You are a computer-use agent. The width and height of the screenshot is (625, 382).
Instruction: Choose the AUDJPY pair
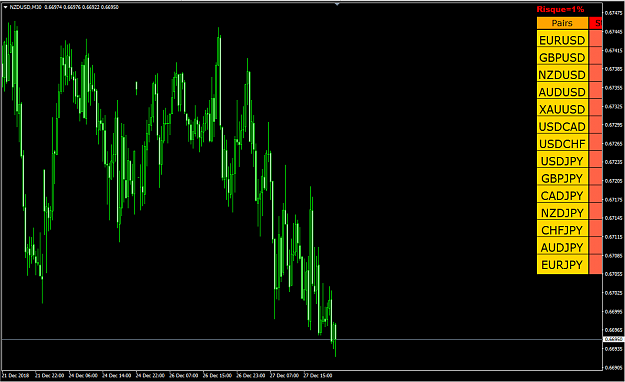click(562, 247)
